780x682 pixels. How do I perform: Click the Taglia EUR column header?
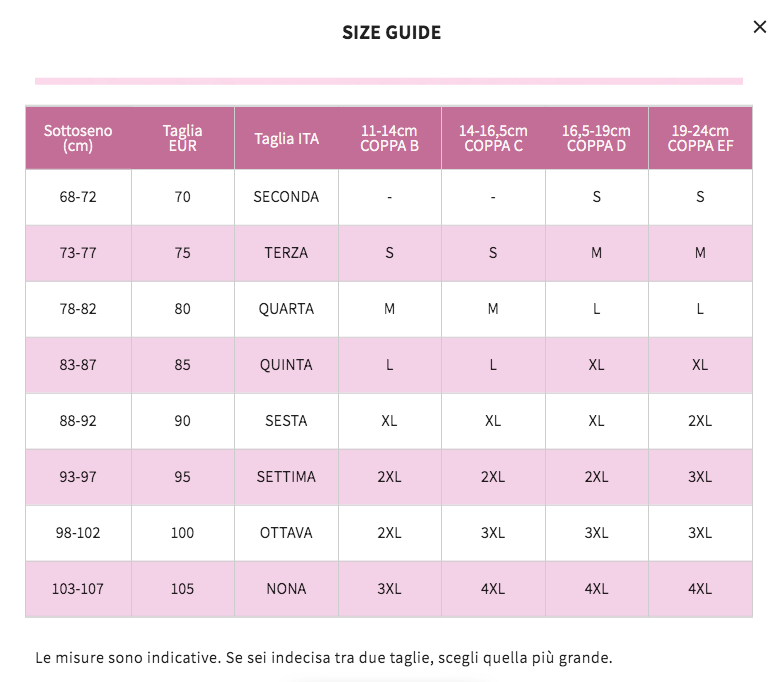pyautogui.click(x=182, y=138)
